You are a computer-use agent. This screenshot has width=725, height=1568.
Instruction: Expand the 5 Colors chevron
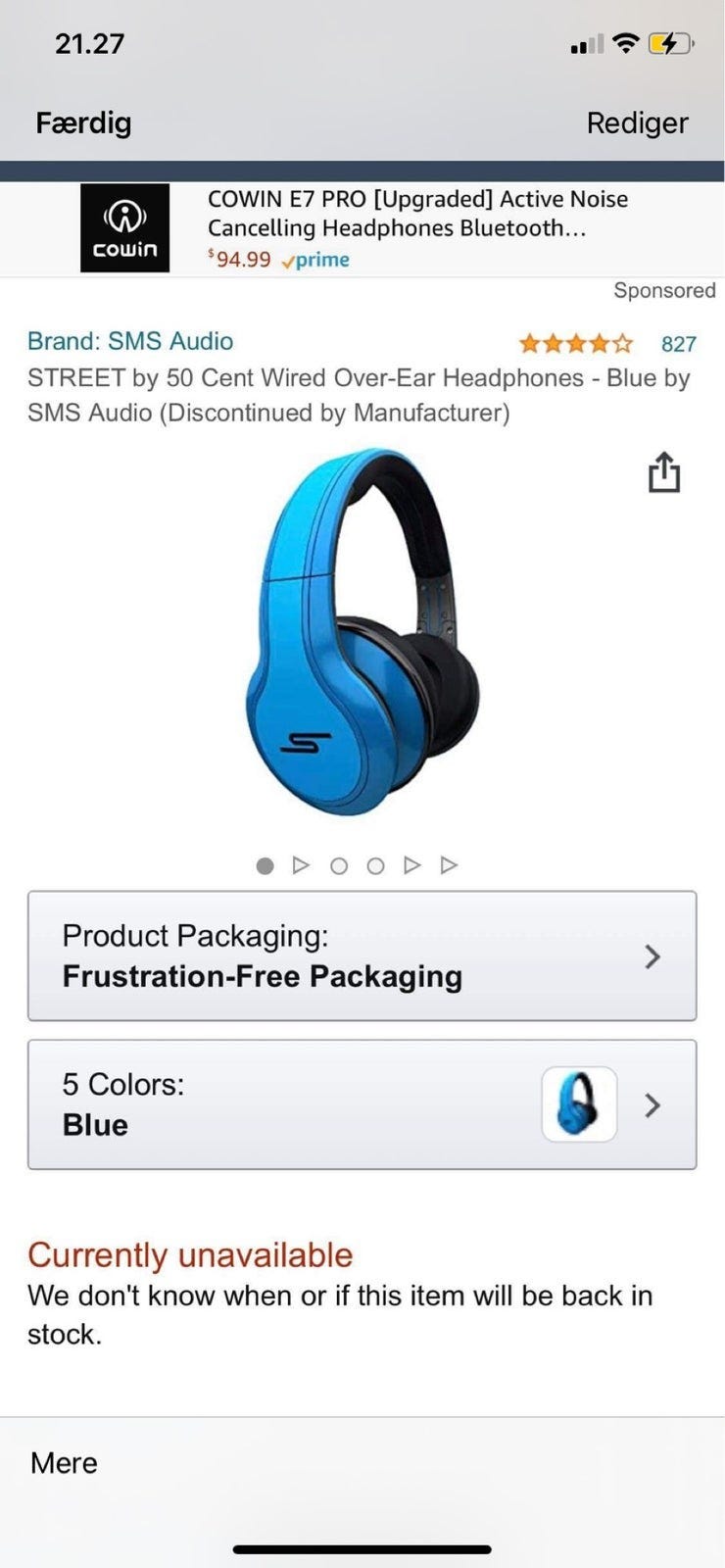(x=652, y=1105)
